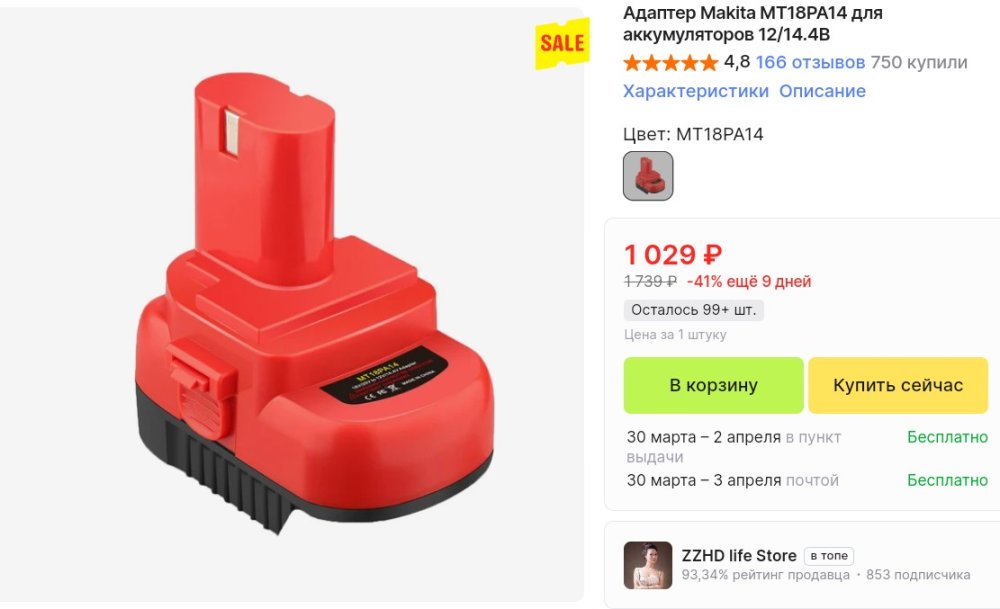This screenshot has height=609, width=1000.
Task: Go to the Характеристики tab link
Action: pyautogui.click(x=696, y=91)
